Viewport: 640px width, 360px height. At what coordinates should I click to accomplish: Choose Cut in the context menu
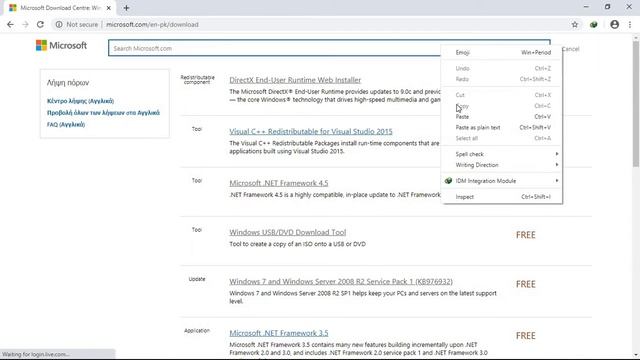[x=502, y=95]
